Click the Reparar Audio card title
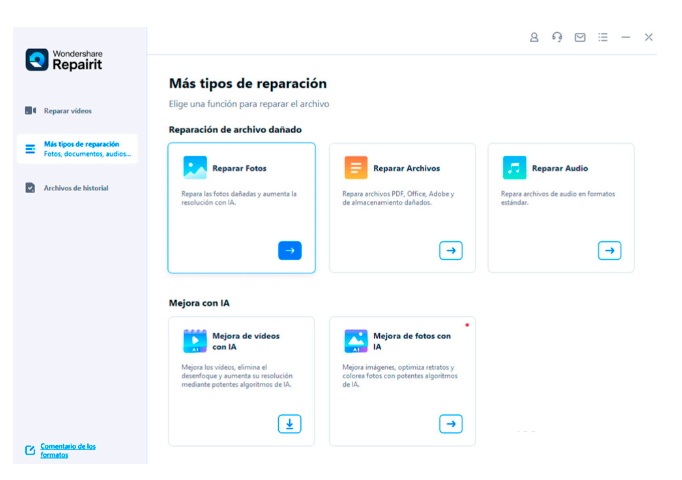 [560, 168]
